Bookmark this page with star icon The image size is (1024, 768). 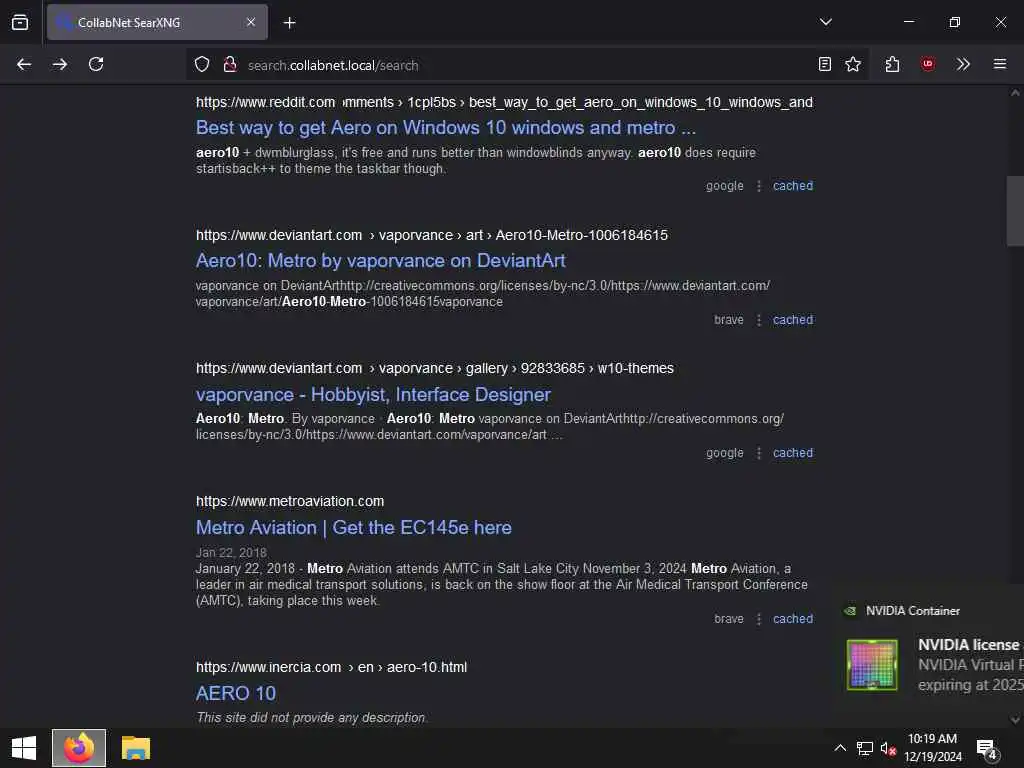(x=853, y=64)
